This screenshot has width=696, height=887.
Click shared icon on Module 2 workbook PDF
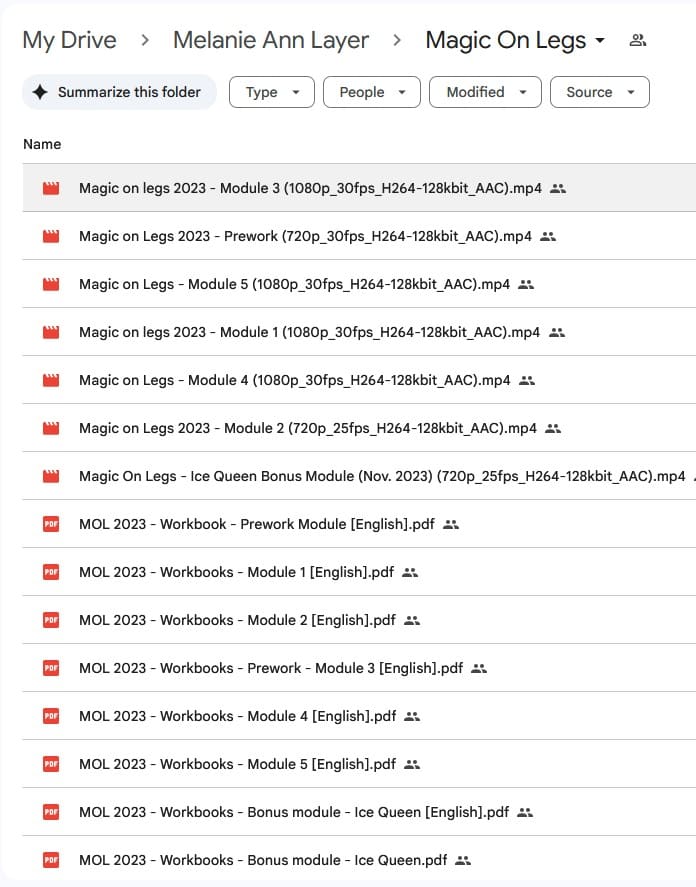coord(412,620)
